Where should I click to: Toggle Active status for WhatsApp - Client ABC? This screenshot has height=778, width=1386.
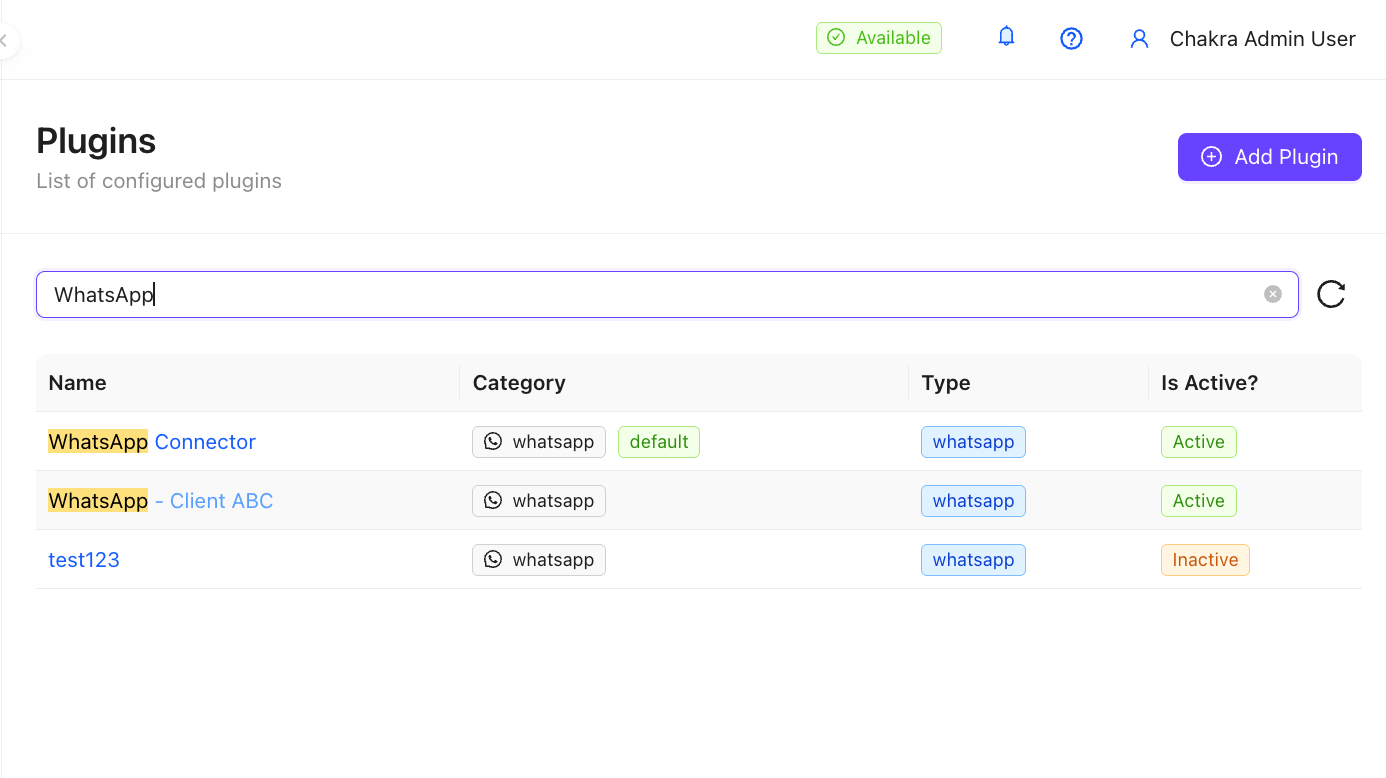click(x=1198, y=500)
